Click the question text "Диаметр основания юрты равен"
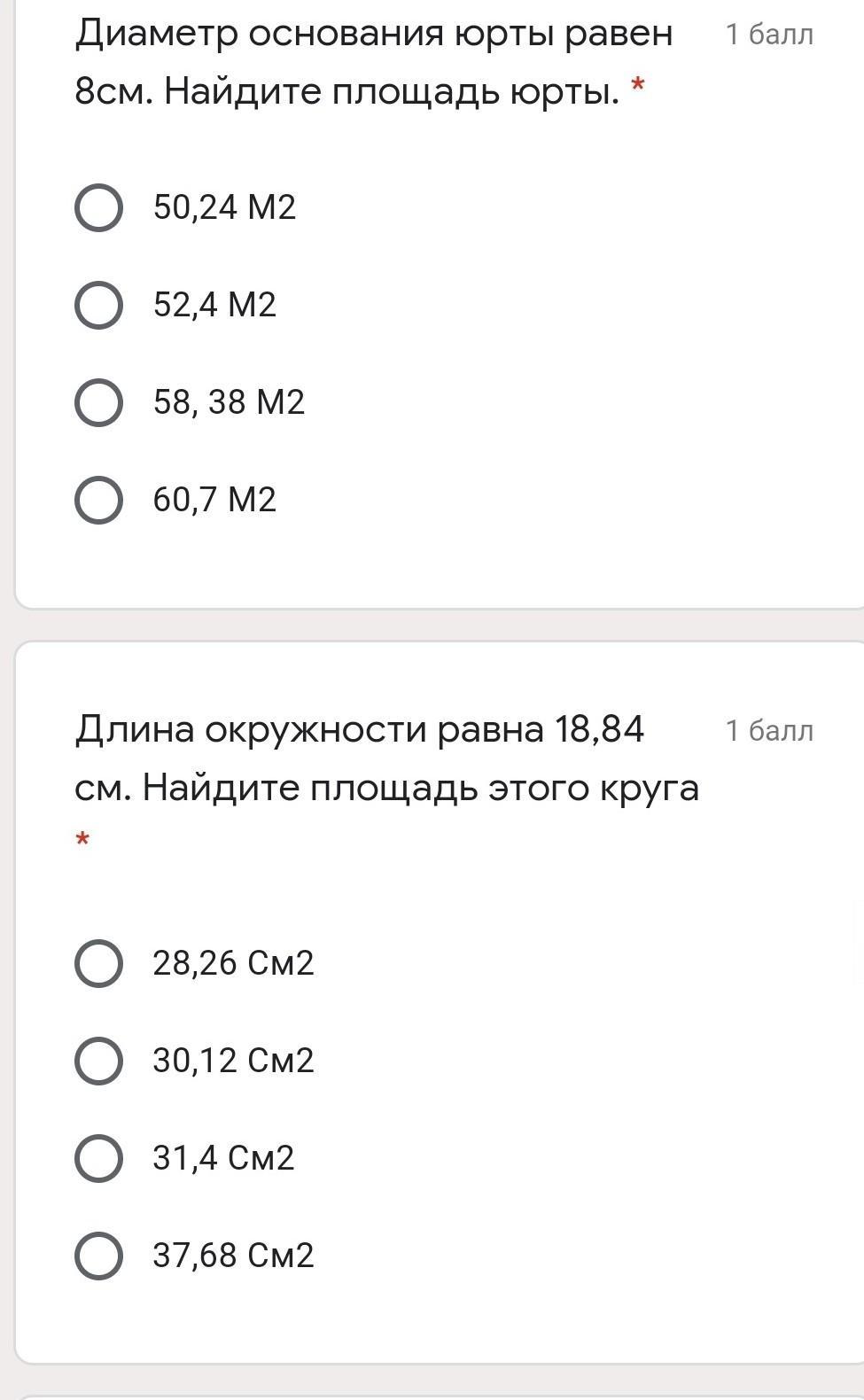This screenshot has height=1400, width=864. (374, 35)
